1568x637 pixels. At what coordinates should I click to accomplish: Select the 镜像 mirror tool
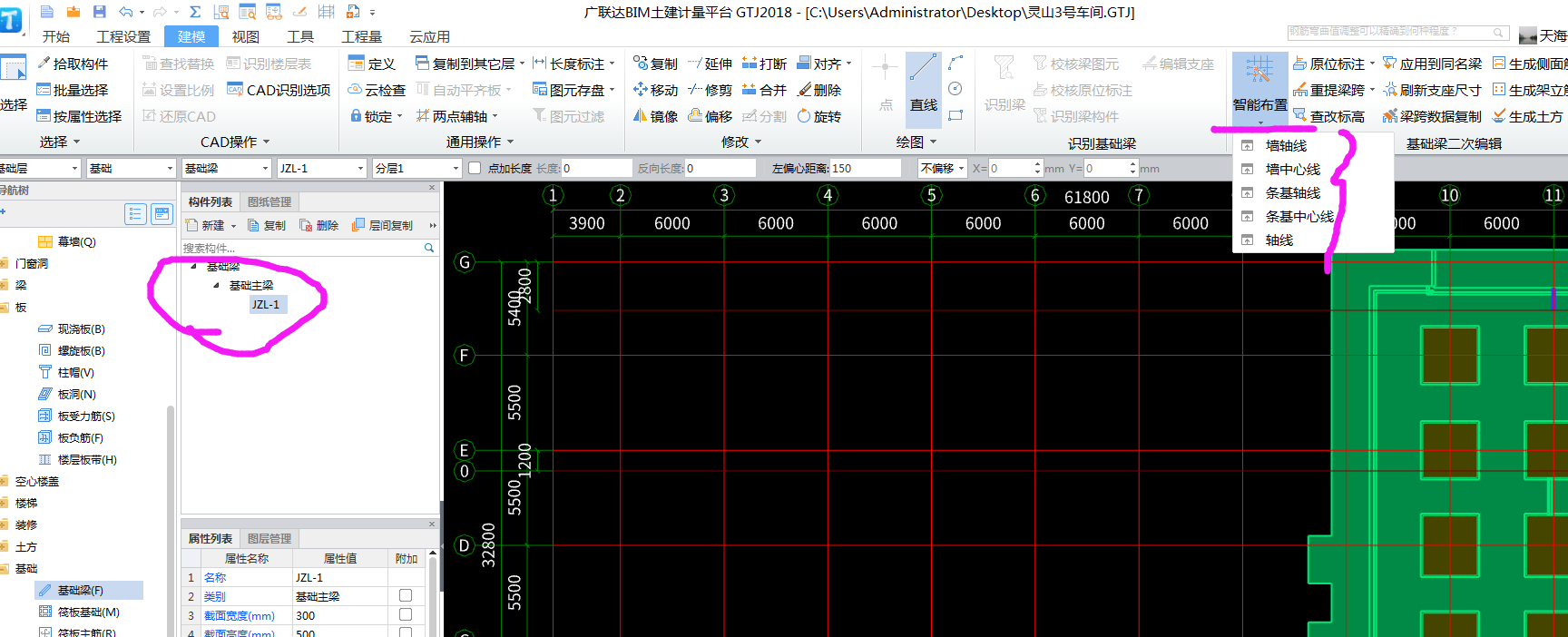click(x=655, y=116)
